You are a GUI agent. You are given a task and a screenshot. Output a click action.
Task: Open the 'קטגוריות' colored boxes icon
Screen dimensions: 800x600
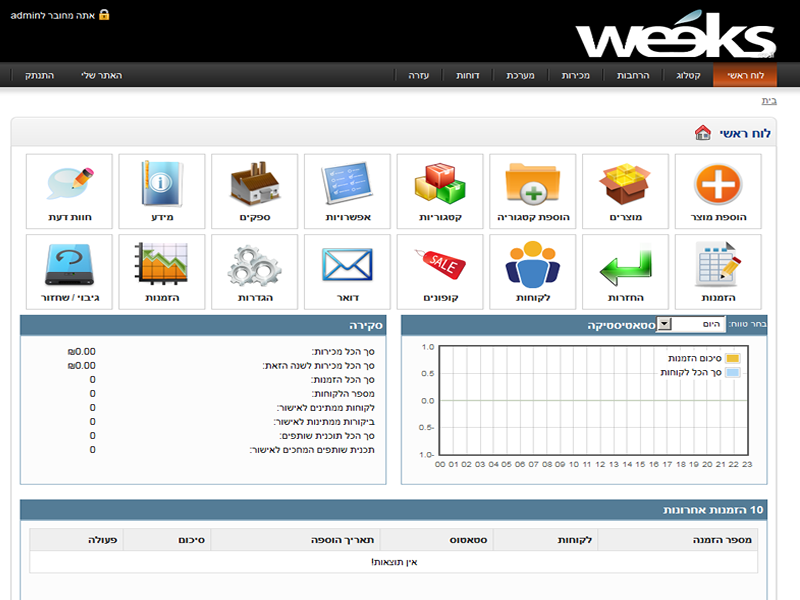click(x=440, y=185)
